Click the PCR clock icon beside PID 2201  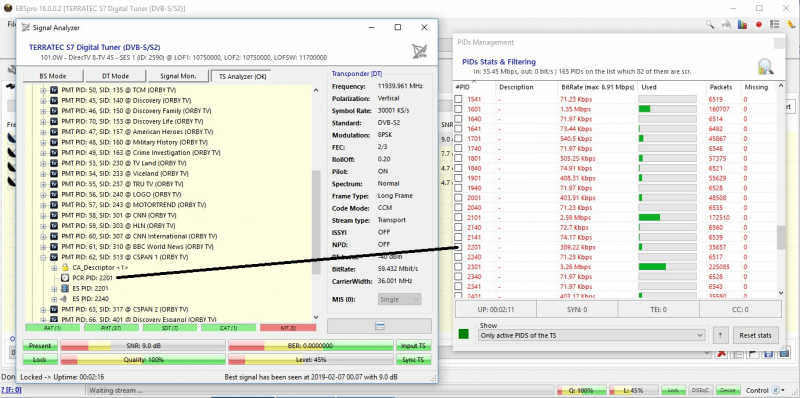point(65,278)
